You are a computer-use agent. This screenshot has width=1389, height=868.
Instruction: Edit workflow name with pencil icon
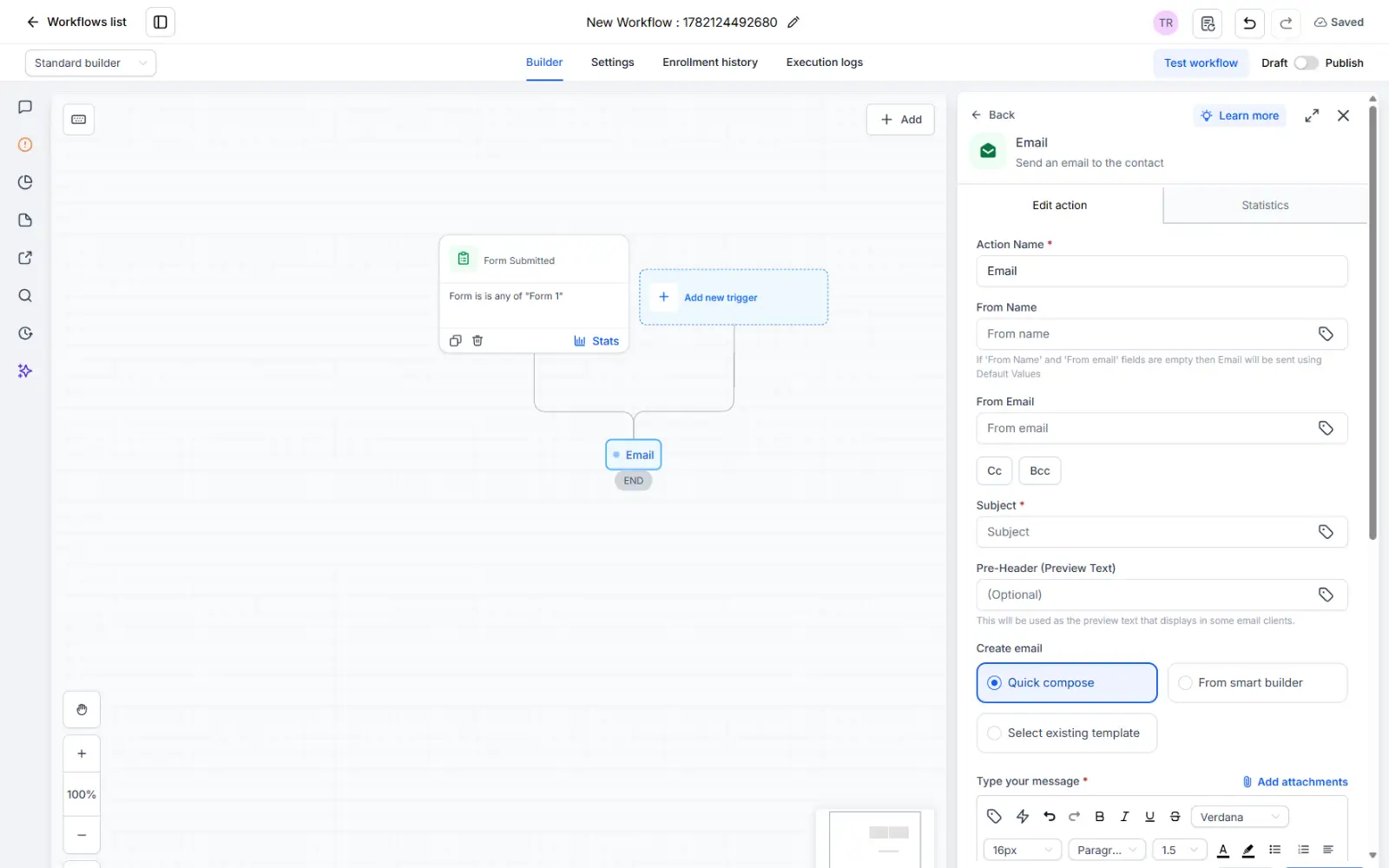click(x=793, y=23)
